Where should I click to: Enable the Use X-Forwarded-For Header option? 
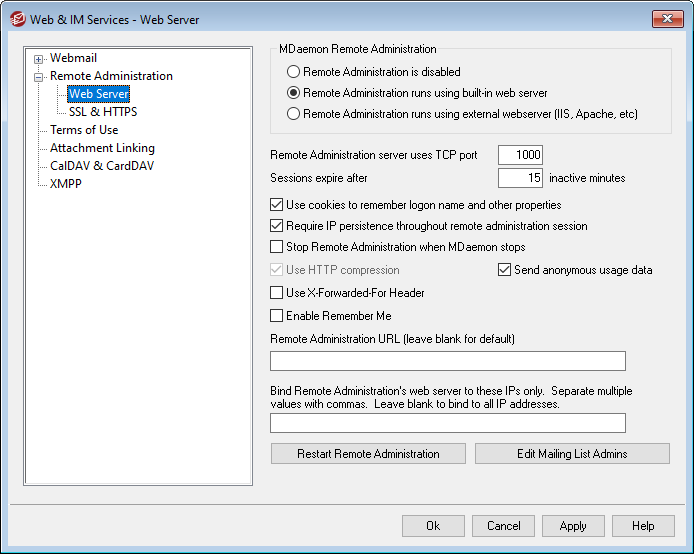click(277, 293)
